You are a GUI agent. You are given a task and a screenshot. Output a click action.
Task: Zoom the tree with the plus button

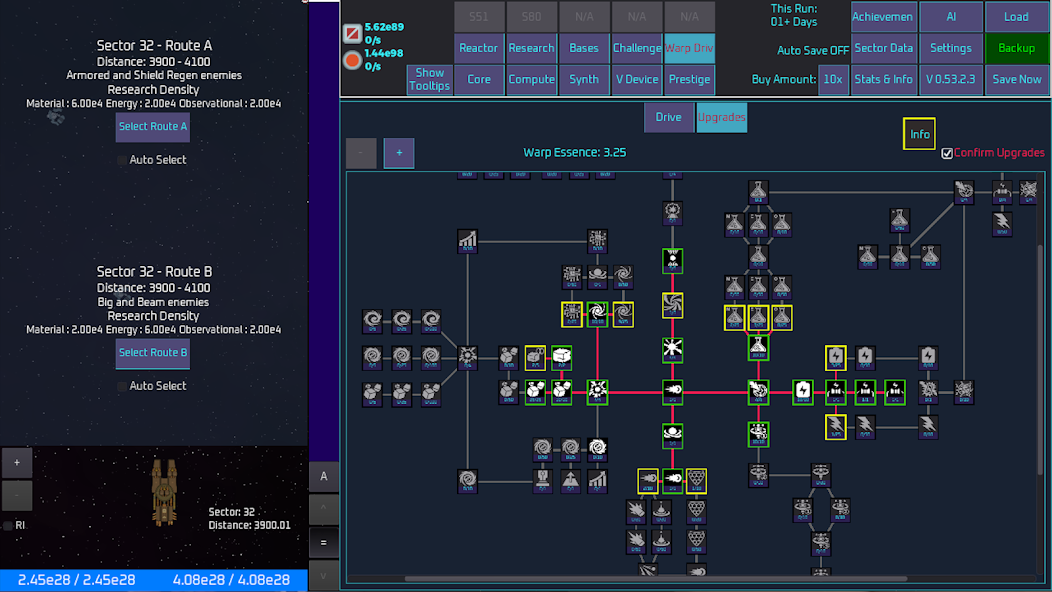pyautogui.click(x=398, y=153)
